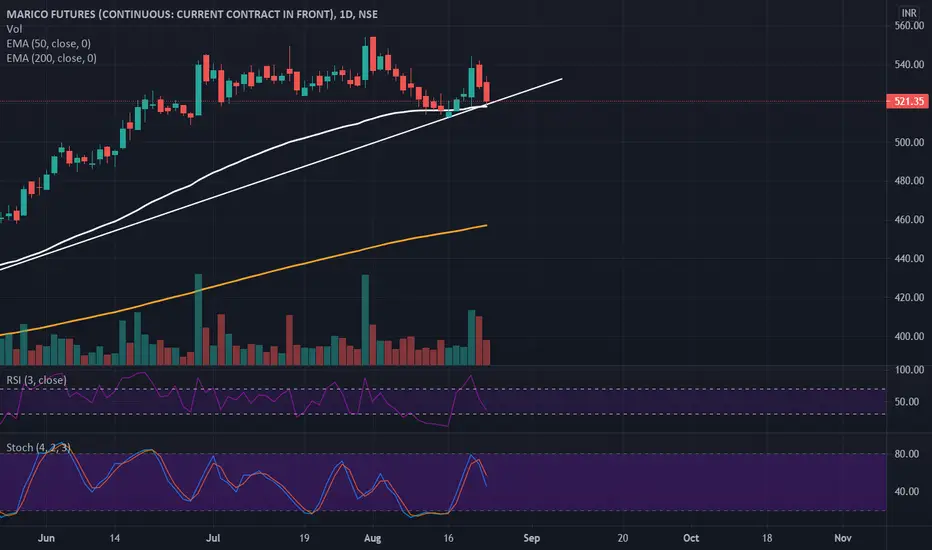Click the 80.00 Stoch scale label

pos(907,454)
